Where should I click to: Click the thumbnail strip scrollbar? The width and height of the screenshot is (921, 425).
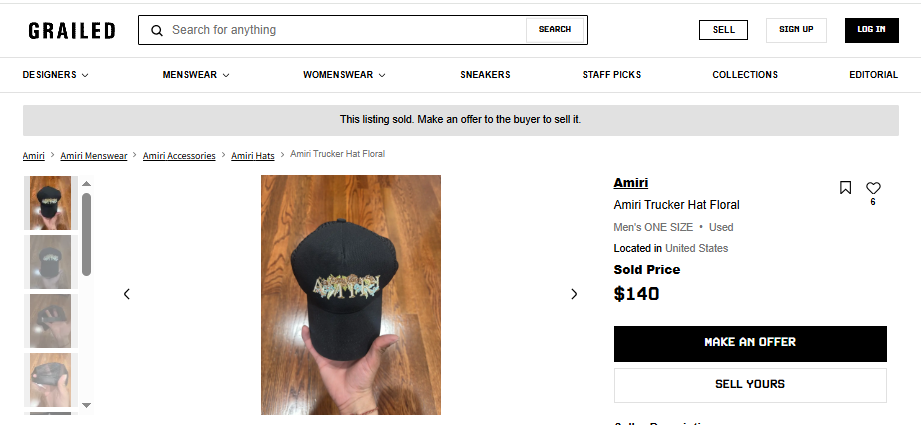pos(86,235)
